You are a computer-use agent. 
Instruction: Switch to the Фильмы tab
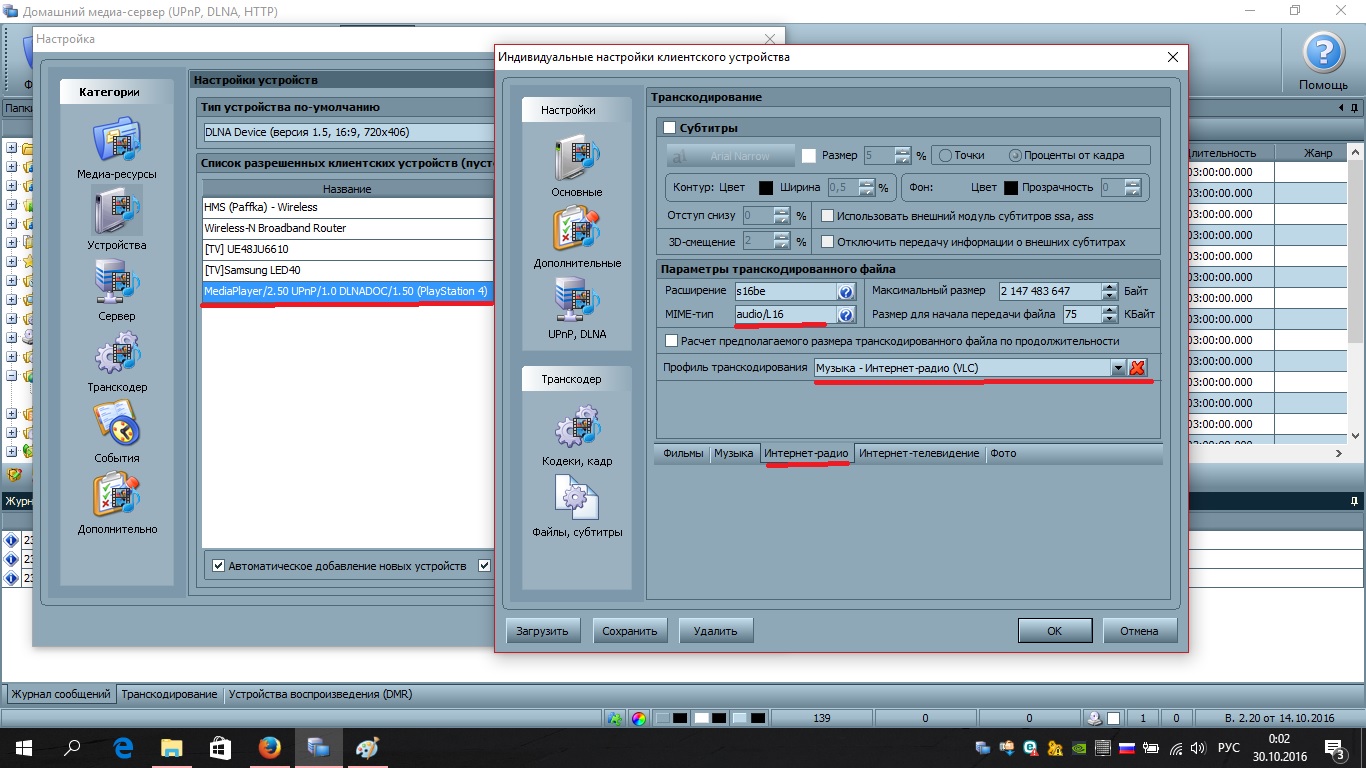(683, 454)
